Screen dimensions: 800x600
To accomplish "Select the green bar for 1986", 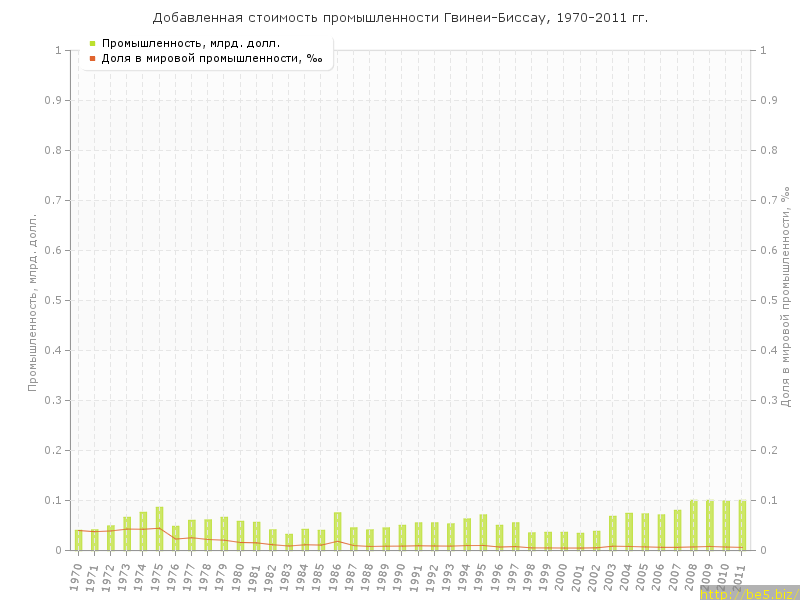I will (338, 531).
